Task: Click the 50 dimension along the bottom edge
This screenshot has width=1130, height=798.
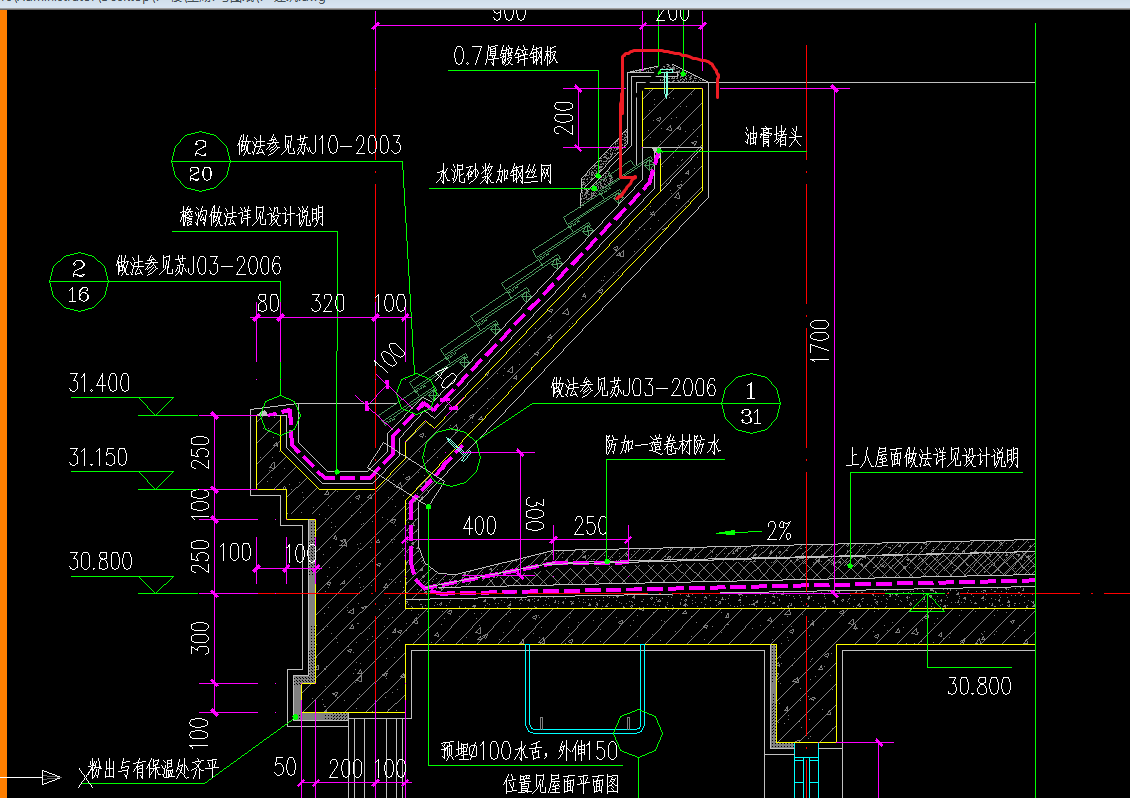Action: pos(285,767)
